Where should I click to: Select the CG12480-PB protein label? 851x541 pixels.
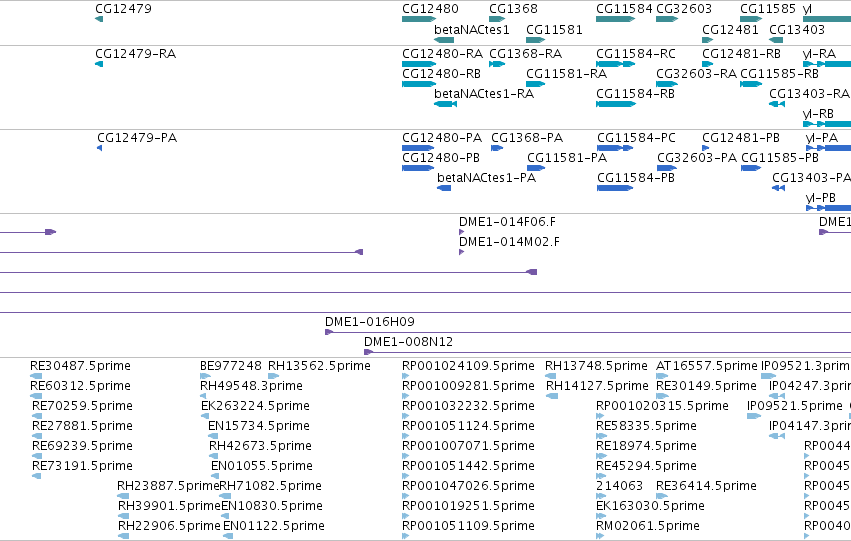(x=441, y=157)
